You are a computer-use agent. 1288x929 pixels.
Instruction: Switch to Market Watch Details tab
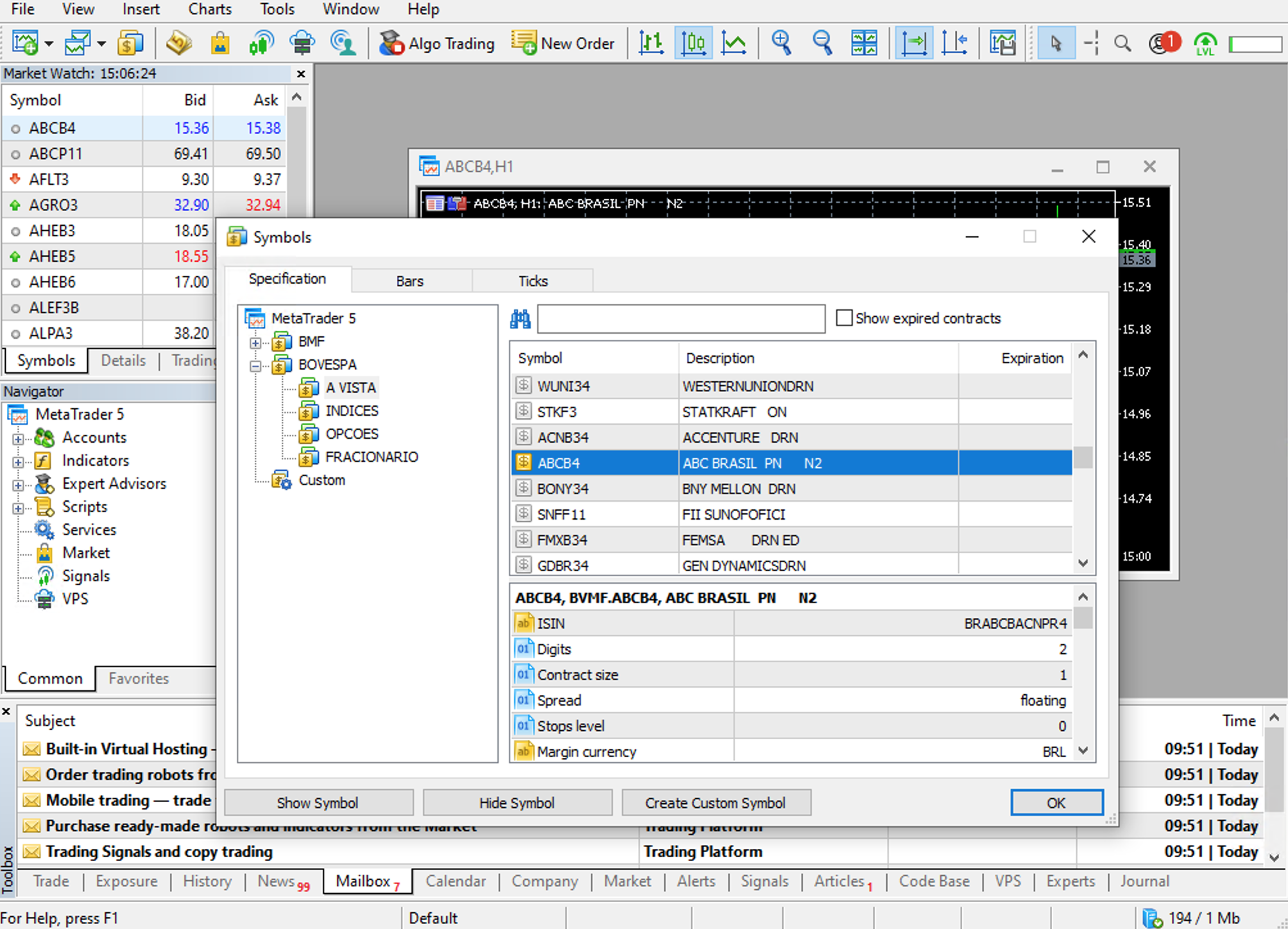tap(123, 361)
